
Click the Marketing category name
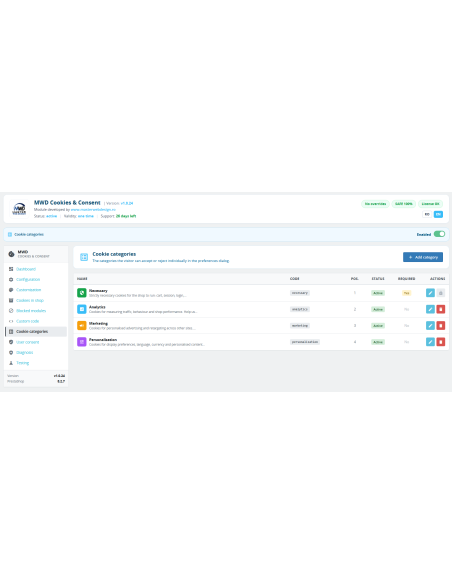coord(98,323)
